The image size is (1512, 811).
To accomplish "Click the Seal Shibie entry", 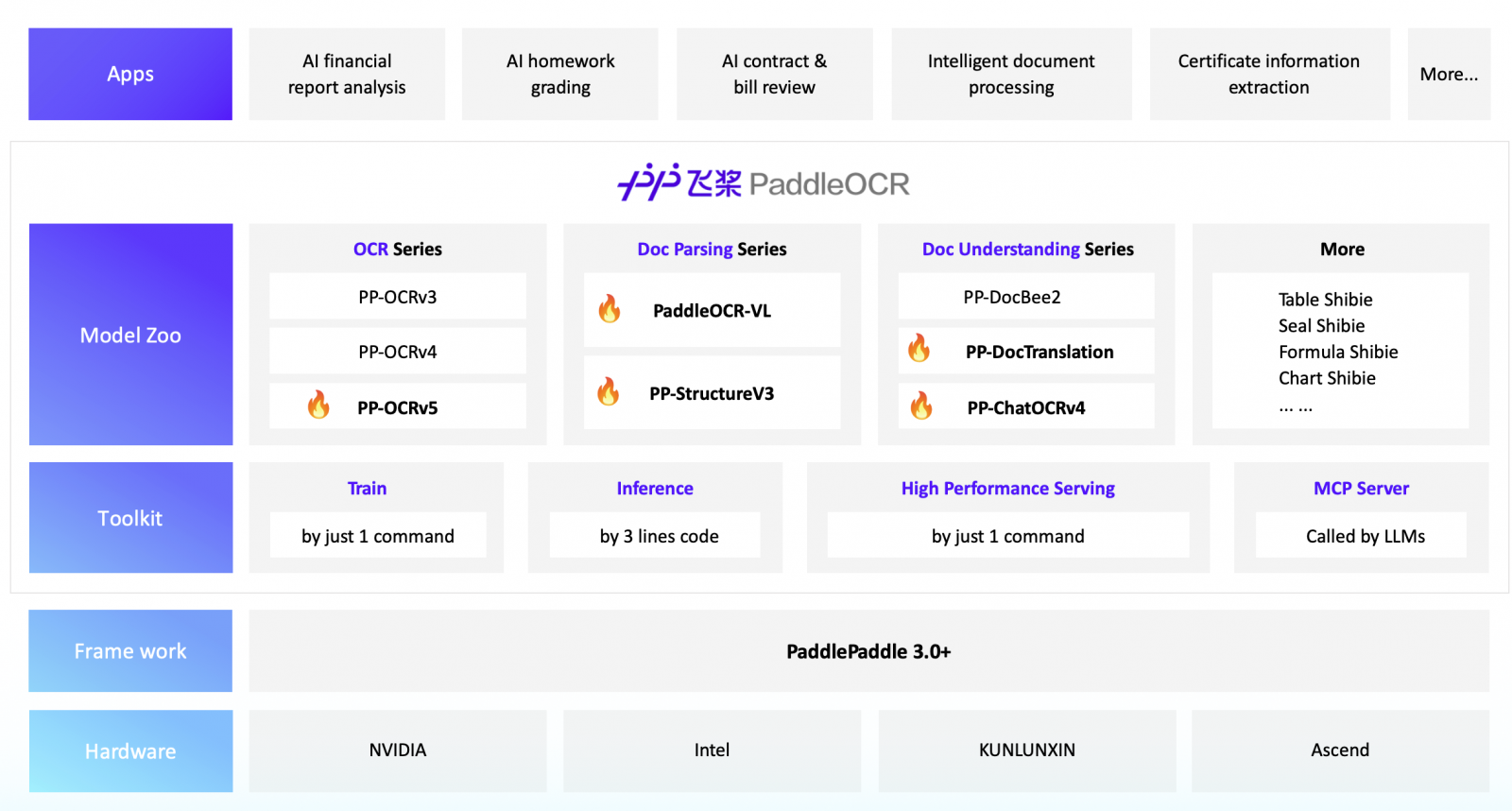I will coord(1321,326).
